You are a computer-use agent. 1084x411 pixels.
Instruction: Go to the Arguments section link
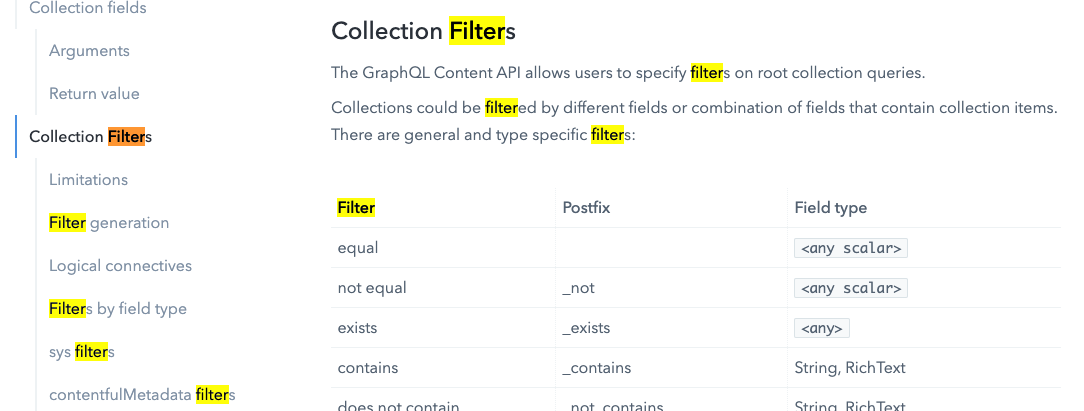89,51
